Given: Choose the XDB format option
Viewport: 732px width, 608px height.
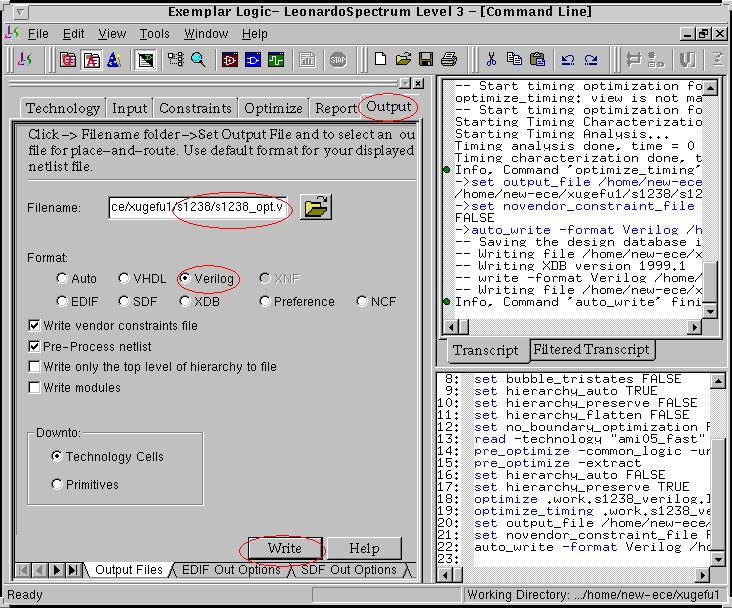Looking at the screenshot, I should pos(185,301).
